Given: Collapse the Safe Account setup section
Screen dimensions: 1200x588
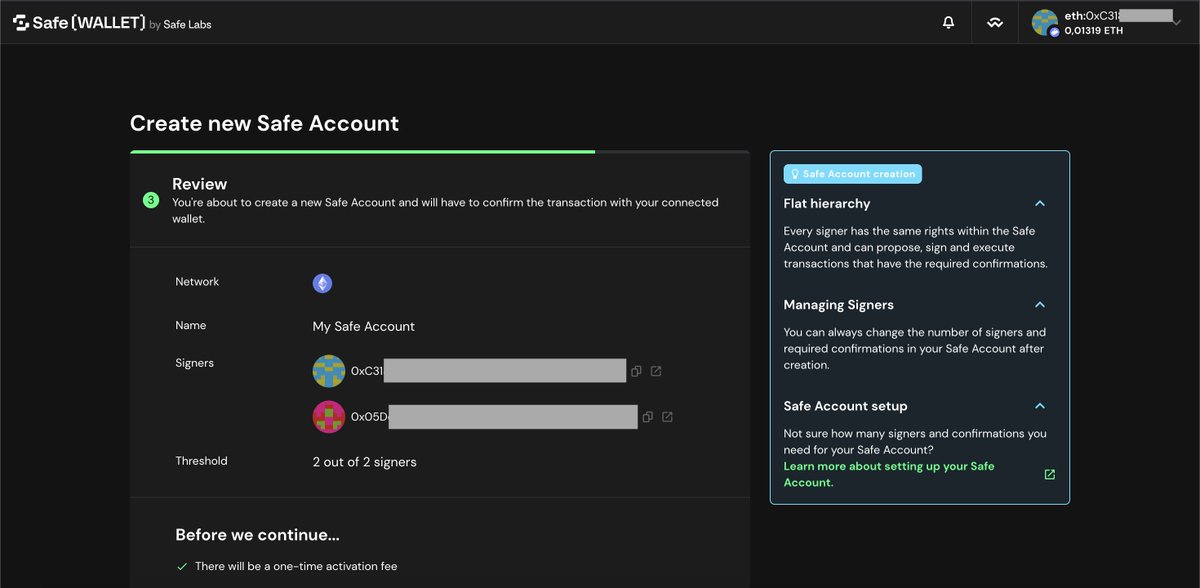Looking at the screenshot, I should point(1040,406).
